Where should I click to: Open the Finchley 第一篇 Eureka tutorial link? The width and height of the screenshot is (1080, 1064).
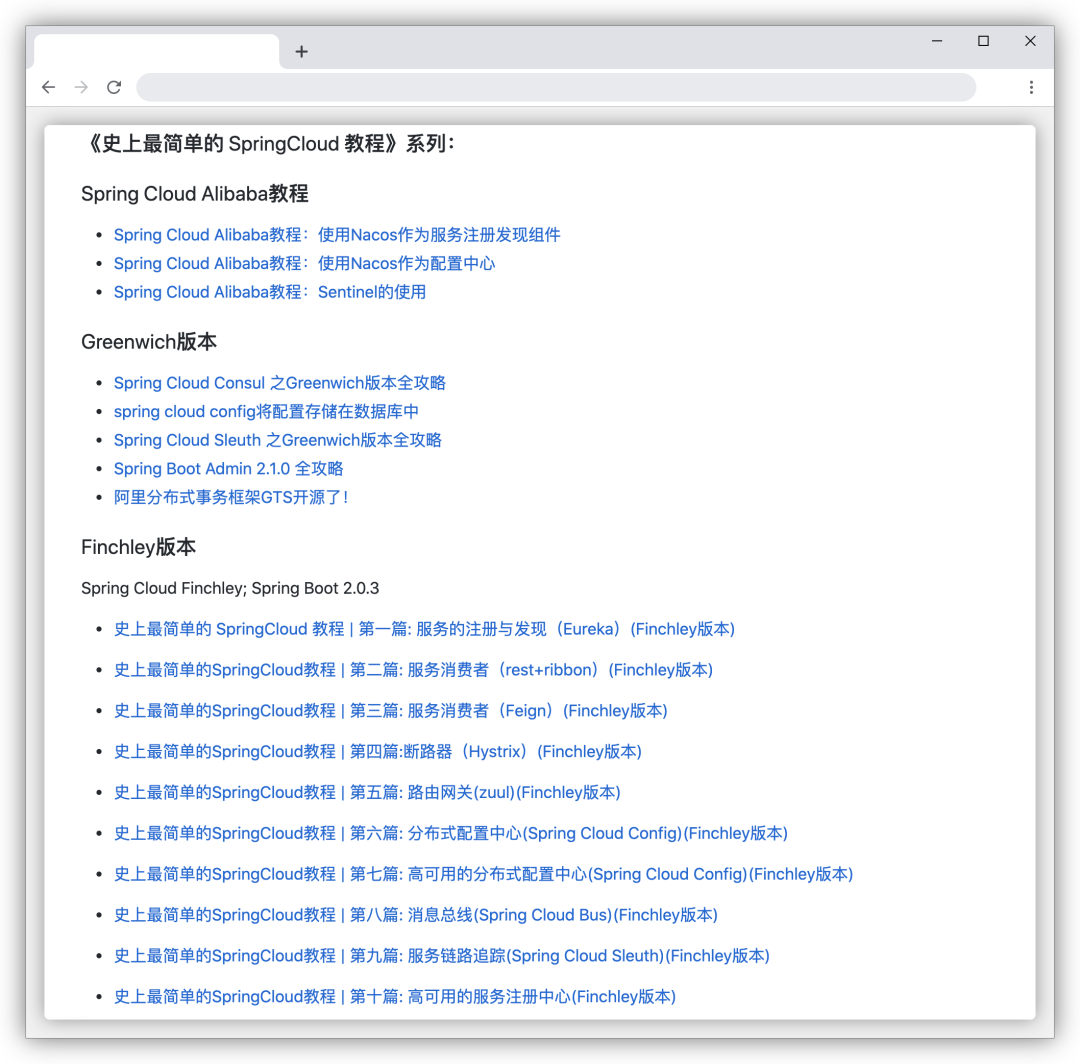tap(424, 629)
